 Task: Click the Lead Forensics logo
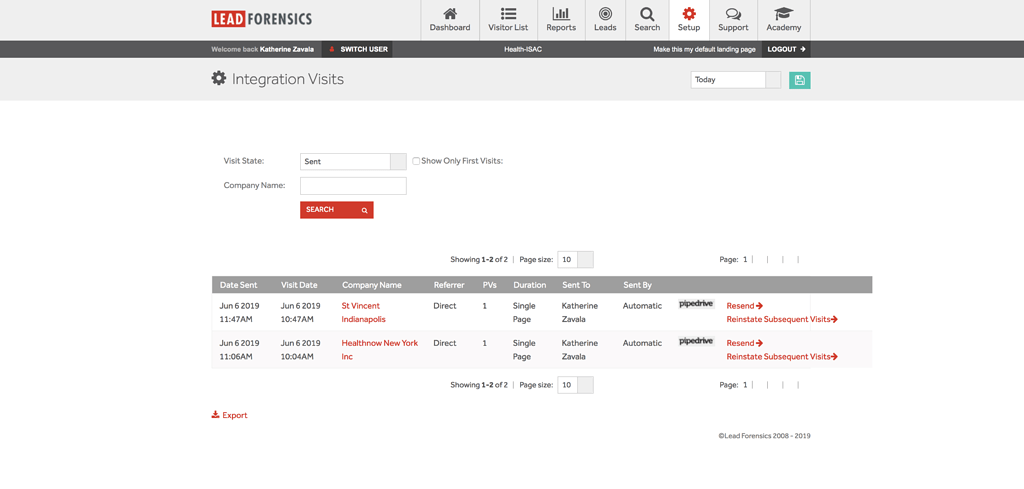(x=261, y=18)
